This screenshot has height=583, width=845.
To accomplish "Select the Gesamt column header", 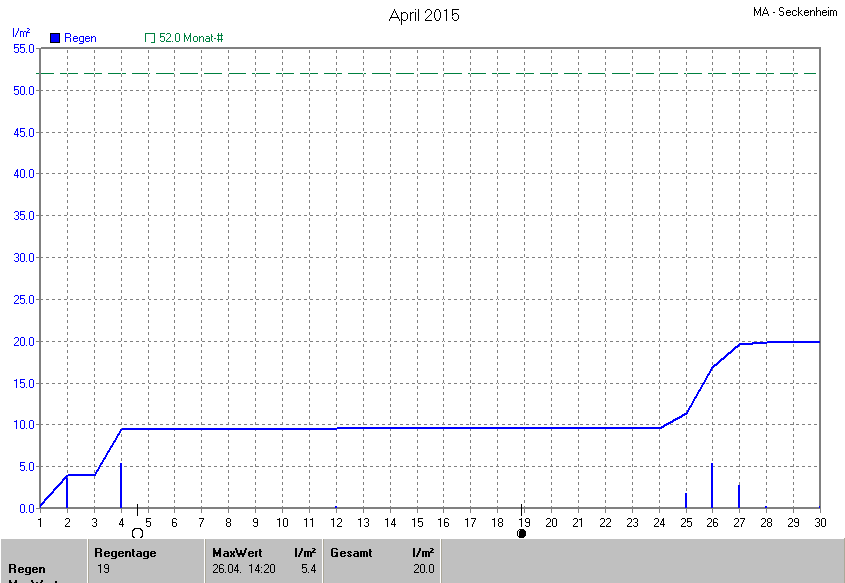I will coord(351,552).
